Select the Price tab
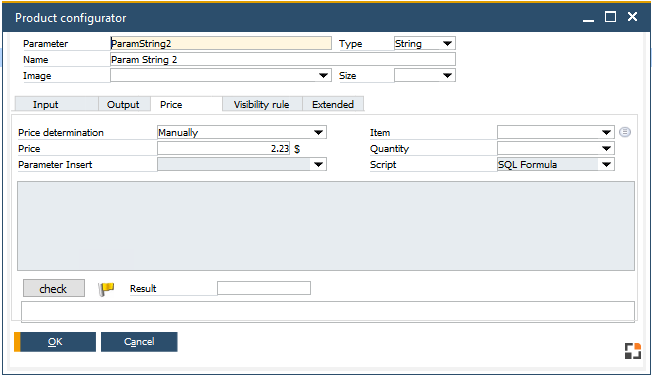 [186, 104]
